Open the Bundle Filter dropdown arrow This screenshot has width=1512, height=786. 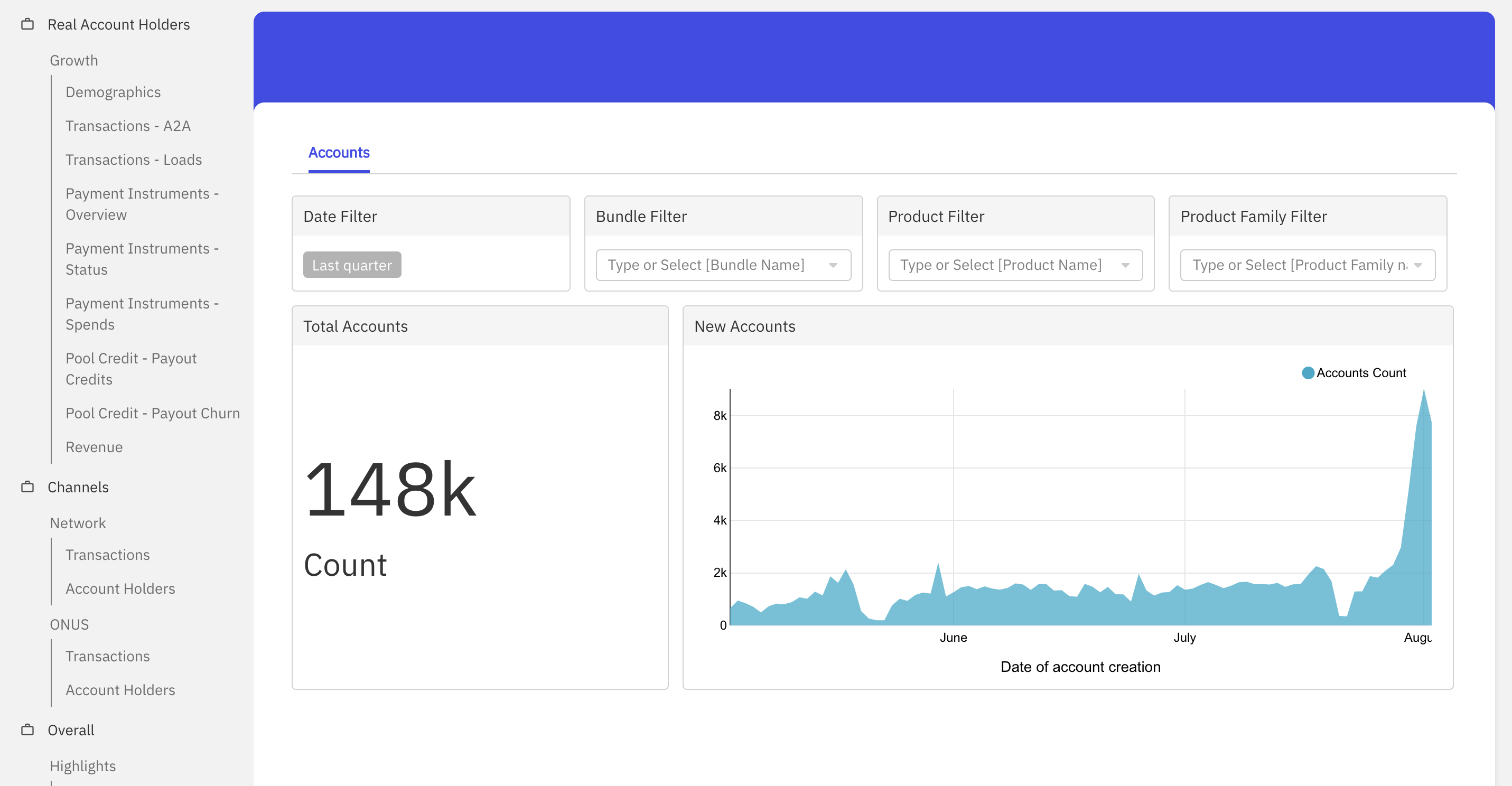pyautogui.click(x=833, y=265)
